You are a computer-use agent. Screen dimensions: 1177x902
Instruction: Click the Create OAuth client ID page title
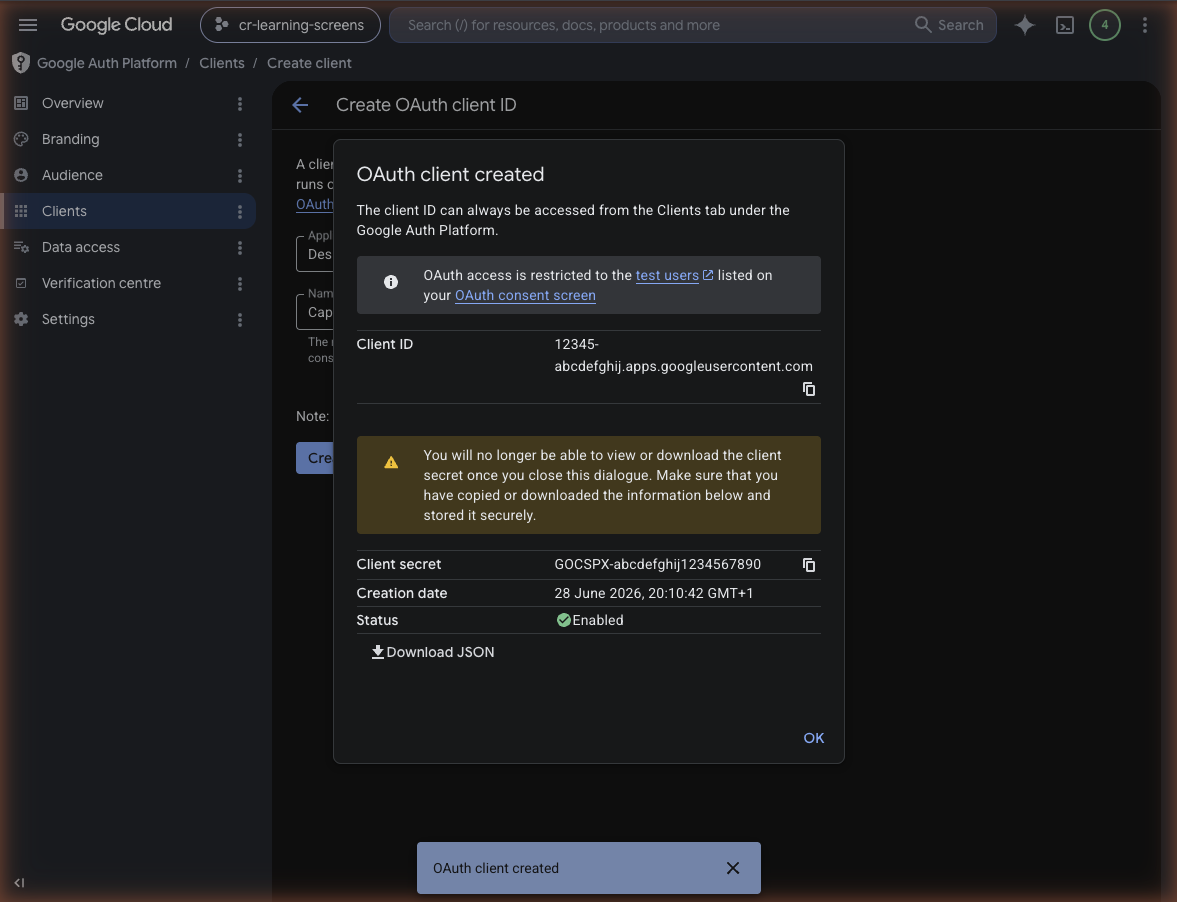pos(426,105)
